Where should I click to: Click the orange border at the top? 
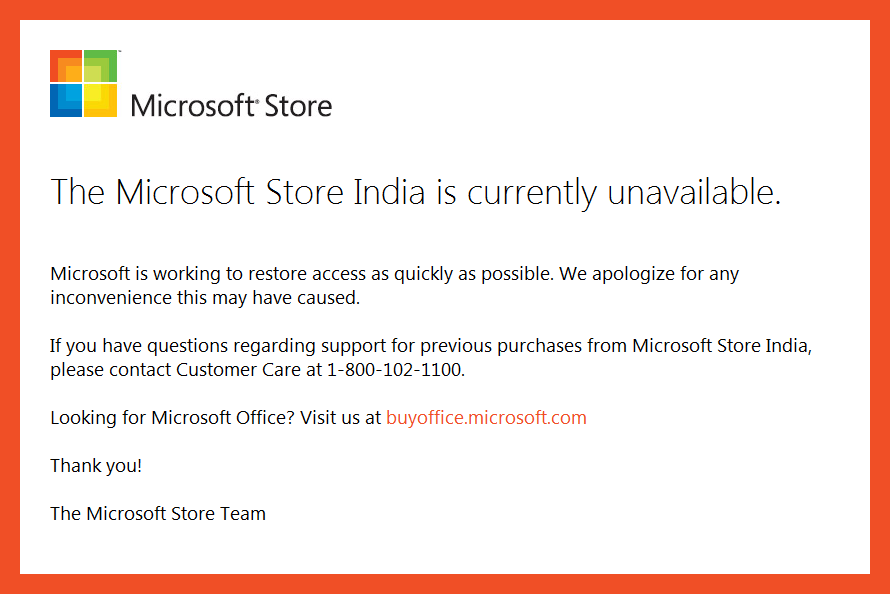pos(446,10)
